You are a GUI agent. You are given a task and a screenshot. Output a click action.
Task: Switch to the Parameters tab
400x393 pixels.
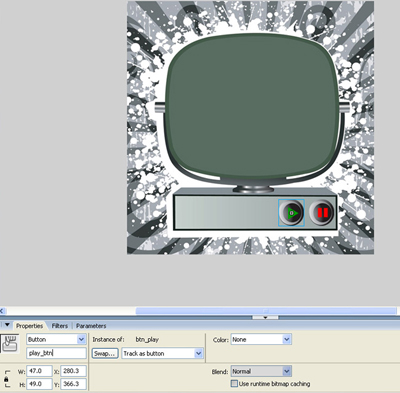91,326
